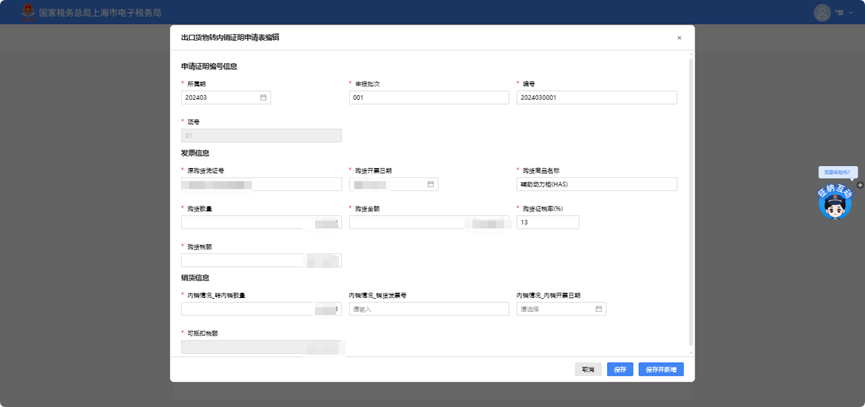Click the 保存 button
The width and height of the screenshot is (865, 407).
620,369
